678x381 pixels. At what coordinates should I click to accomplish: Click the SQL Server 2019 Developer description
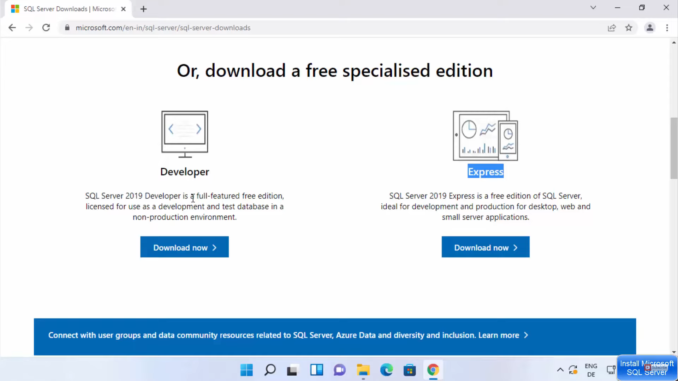[185, 207]
